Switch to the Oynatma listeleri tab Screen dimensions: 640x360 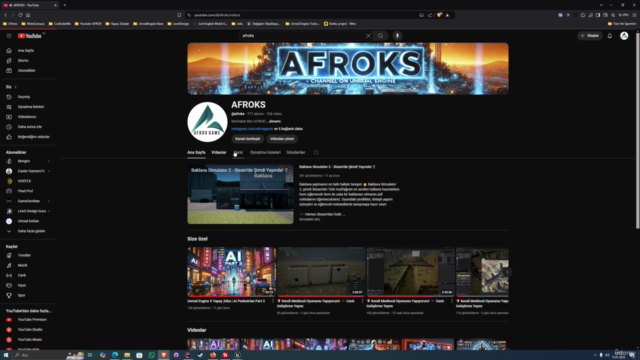coord(265,153)
